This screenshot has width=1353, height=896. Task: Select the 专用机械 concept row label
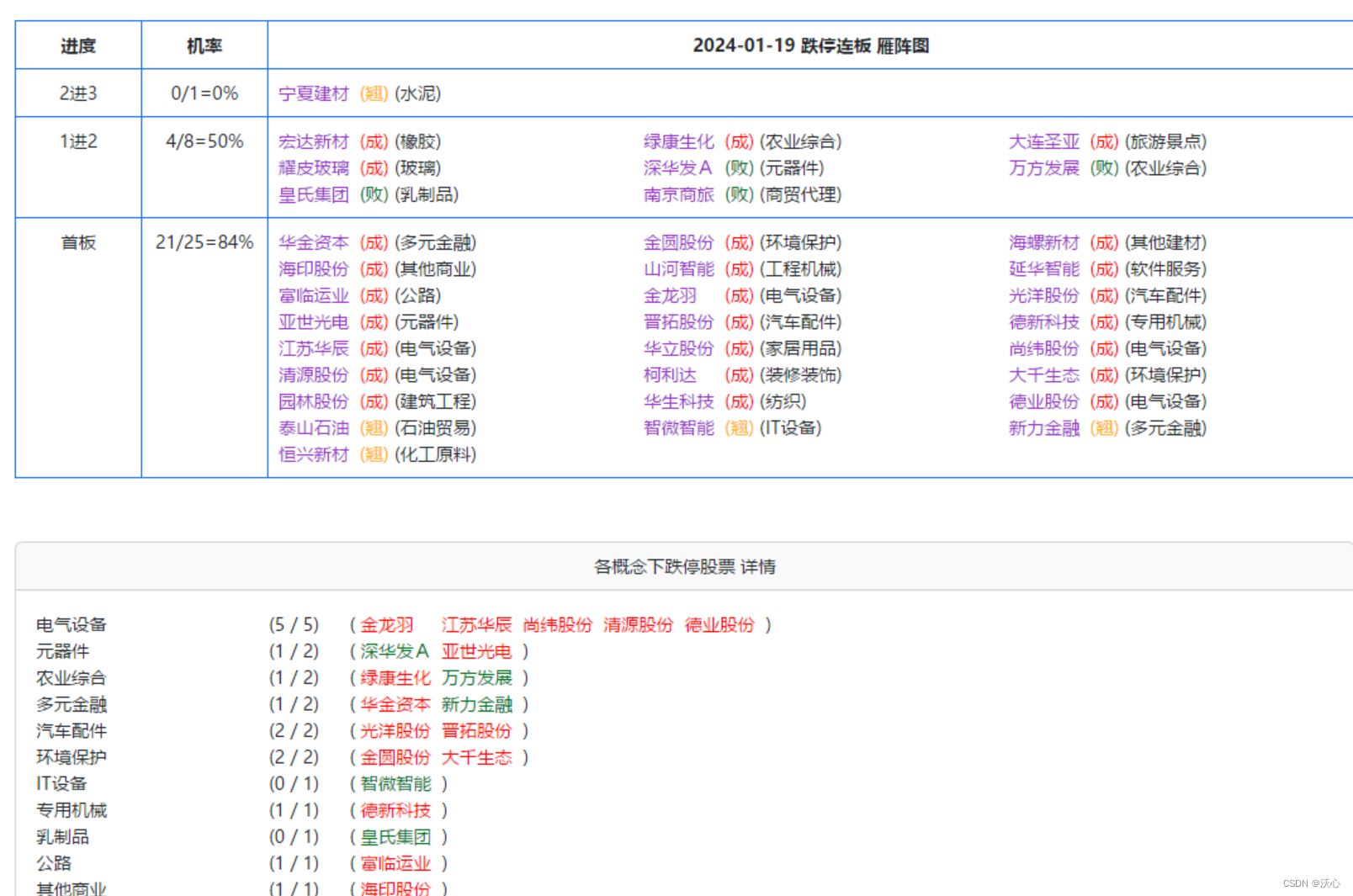point(72,810)
